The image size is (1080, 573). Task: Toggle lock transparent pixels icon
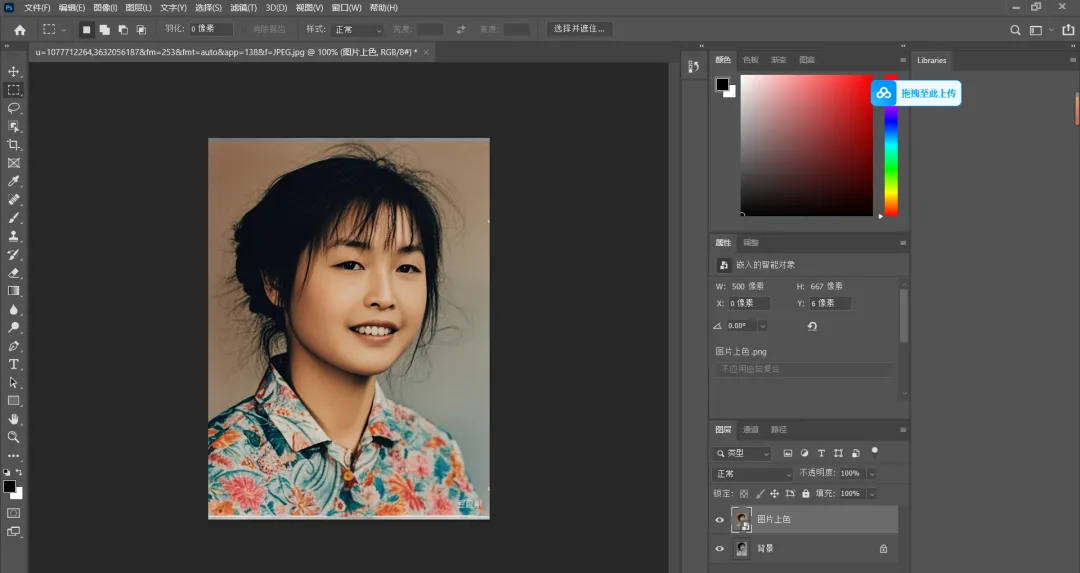(744, 494)
